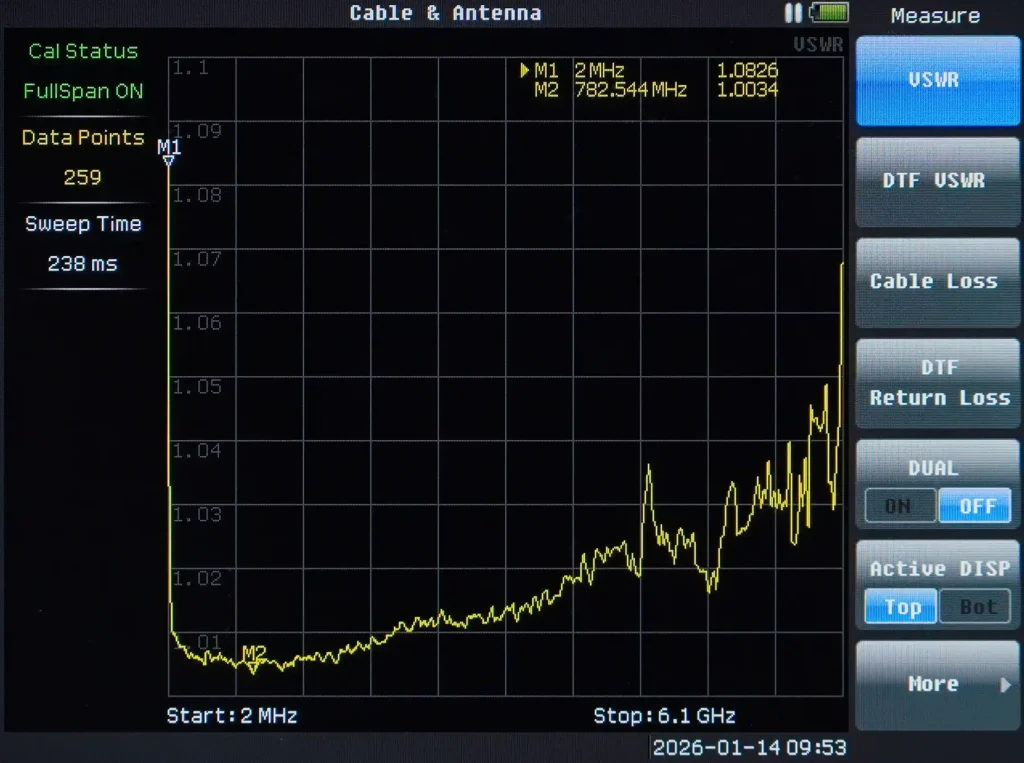Click the pause sweep icon at top

point(793,13)
